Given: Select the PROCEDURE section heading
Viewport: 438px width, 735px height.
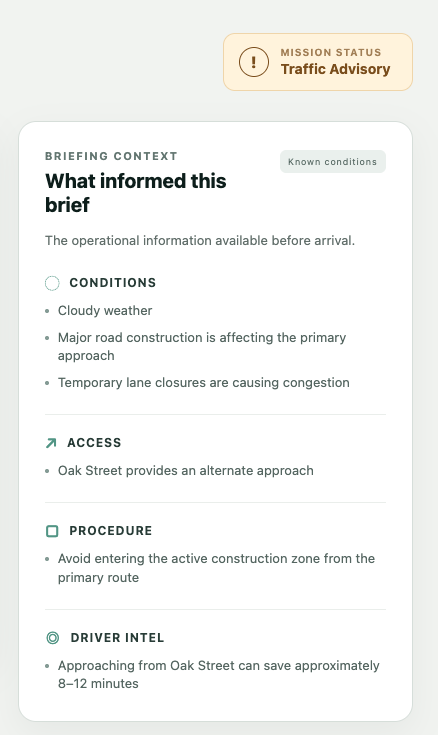Looking at the screenshot, I should click(111, 531).
